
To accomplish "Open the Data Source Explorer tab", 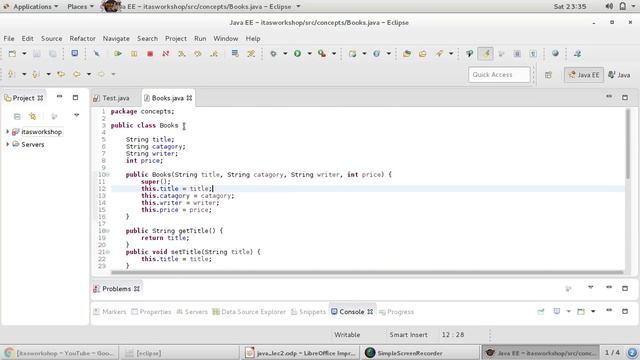I will point(249,312).
